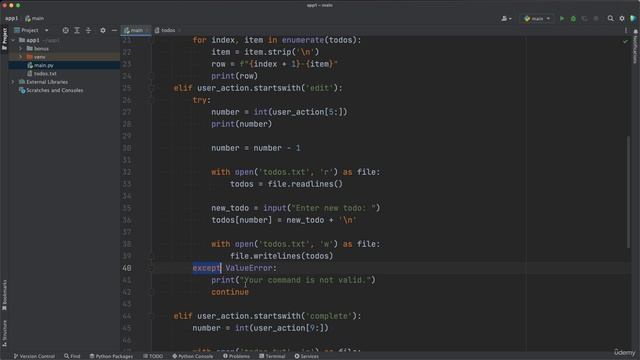Click print(number) on line 28

pos(241,124)
